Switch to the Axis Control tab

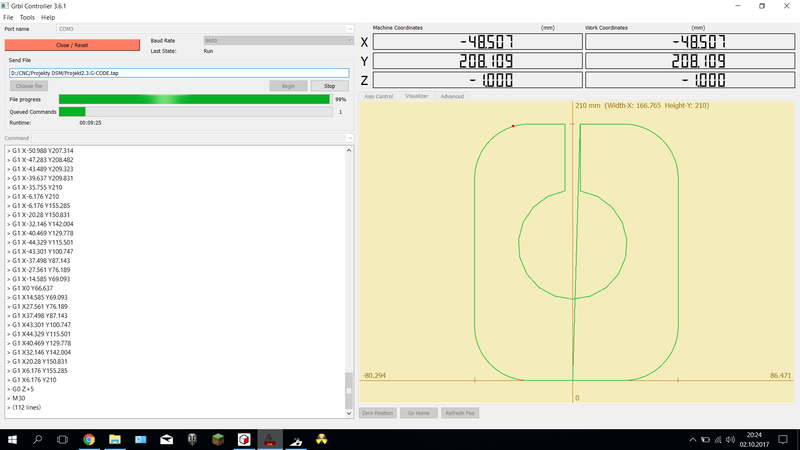(x=379, y=96)
